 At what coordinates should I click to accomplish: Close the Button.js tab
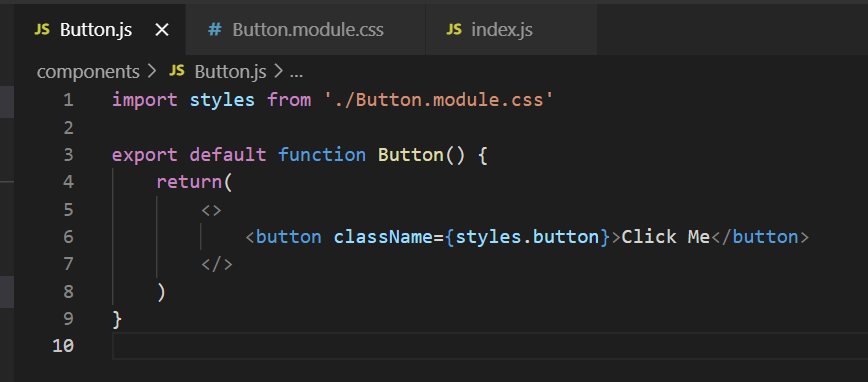coord(162,30)
